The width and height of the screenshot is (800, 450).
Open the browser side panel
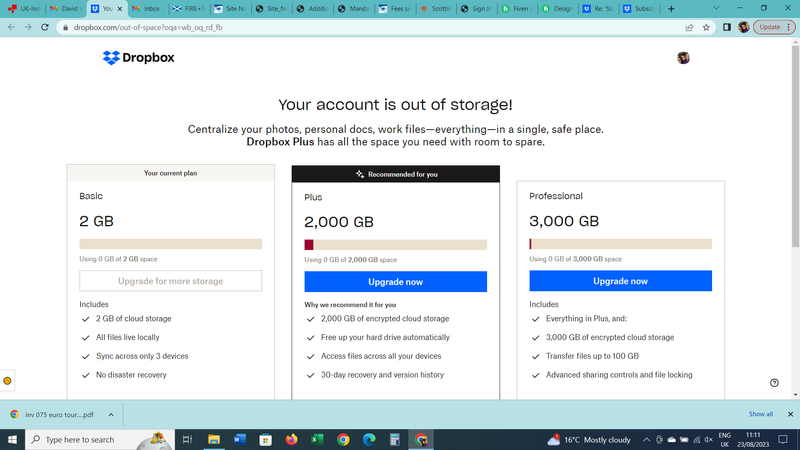coord(726,27)
